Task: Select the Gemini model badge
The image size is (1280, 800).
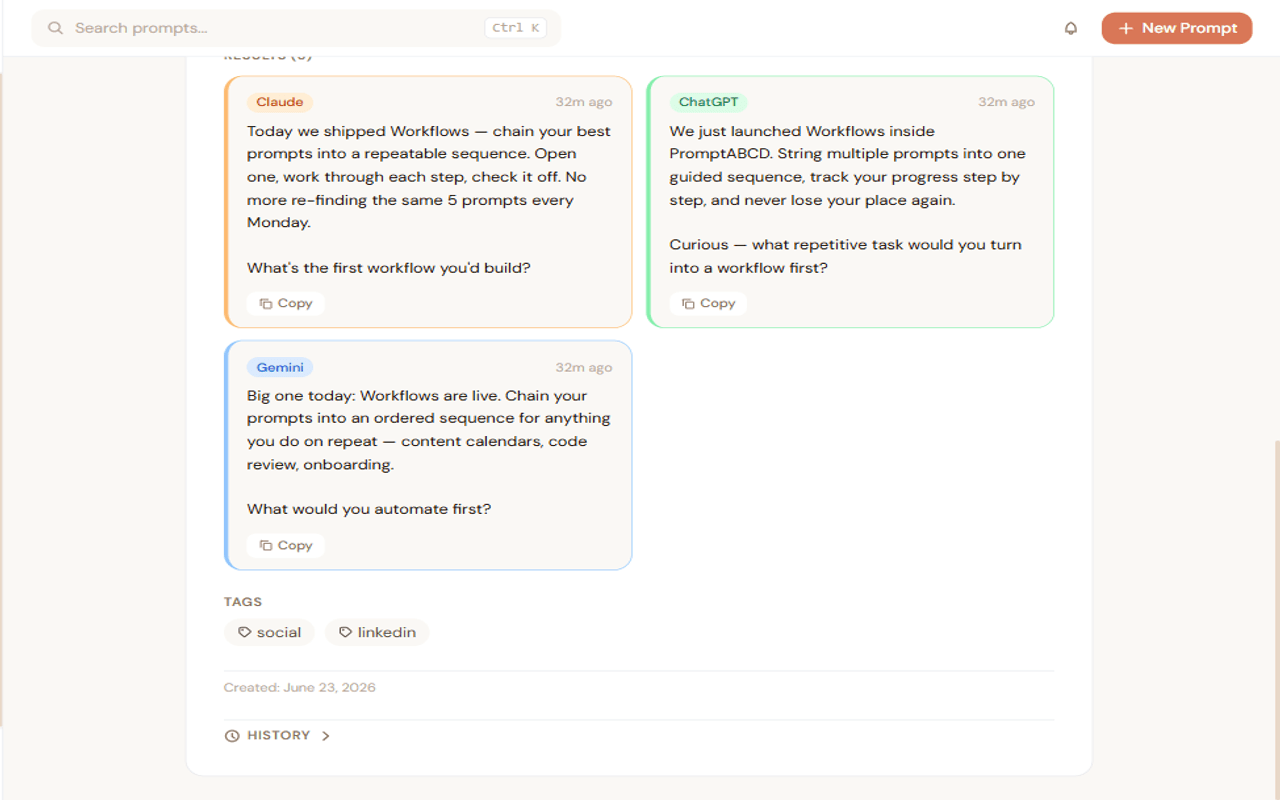Action: [x=280, y=367]
